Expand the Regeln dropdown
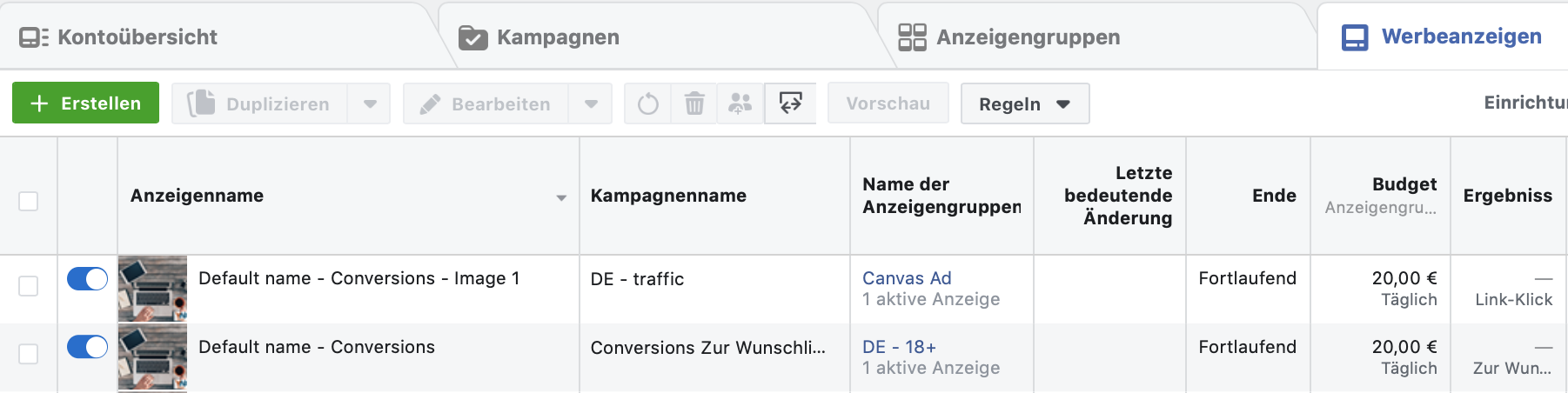The height and width of the screenshot is (393, 1568). tap(1025, 104)
